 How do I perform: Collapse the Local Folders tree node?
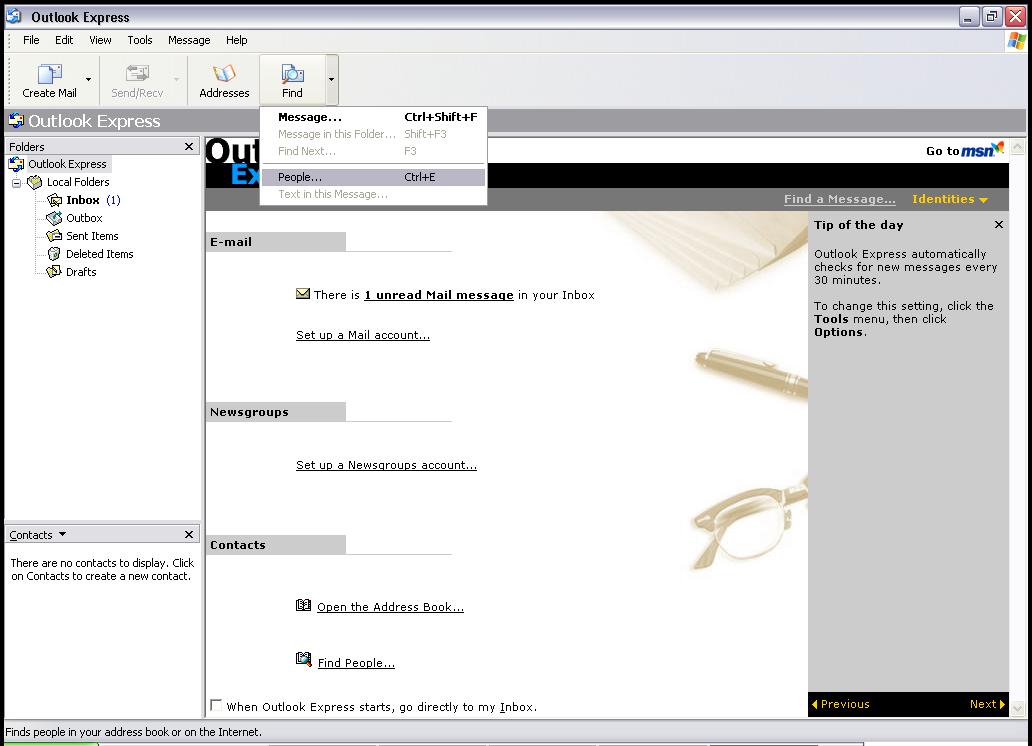[x=16, y=182]
